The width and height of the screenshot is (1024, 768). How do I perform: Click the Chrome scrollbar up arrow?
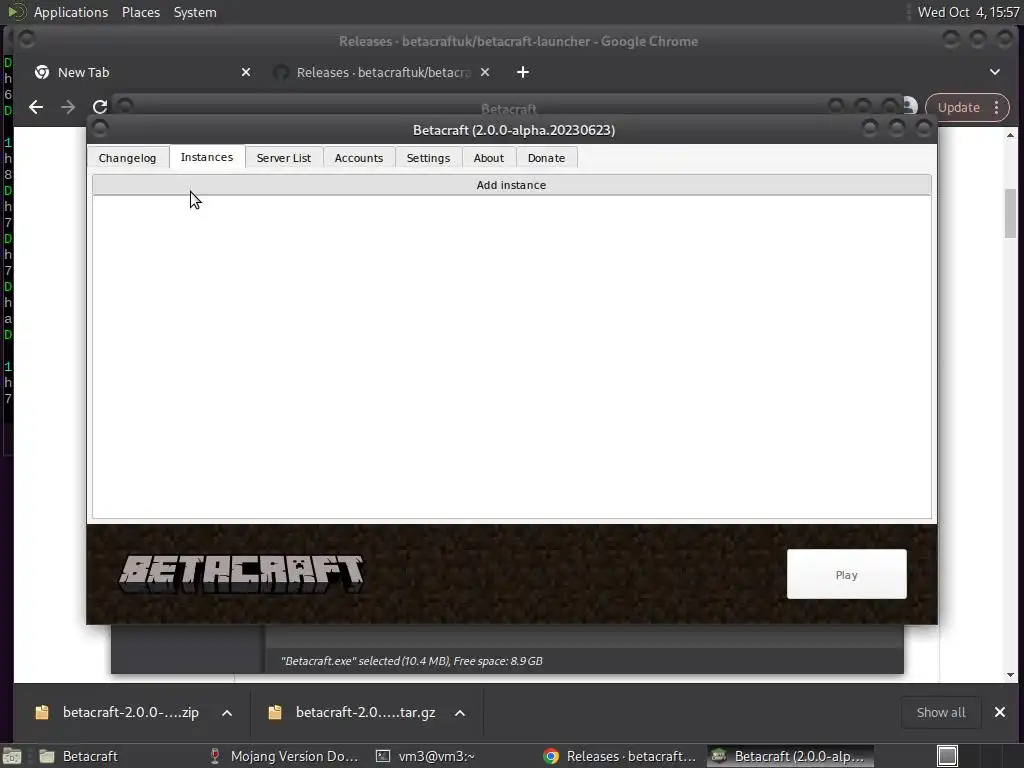pos(1010,135)
